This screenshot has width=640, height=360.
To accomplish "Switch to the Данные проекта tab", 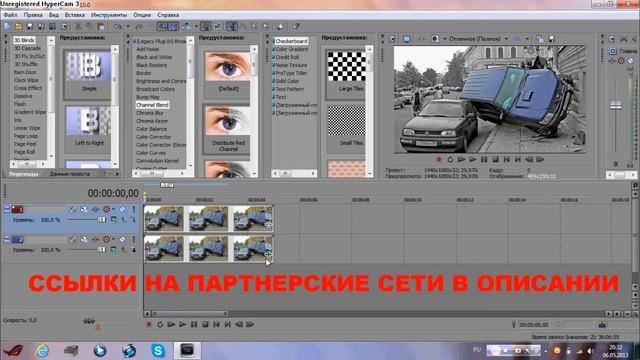I will (x=69, y=174).
